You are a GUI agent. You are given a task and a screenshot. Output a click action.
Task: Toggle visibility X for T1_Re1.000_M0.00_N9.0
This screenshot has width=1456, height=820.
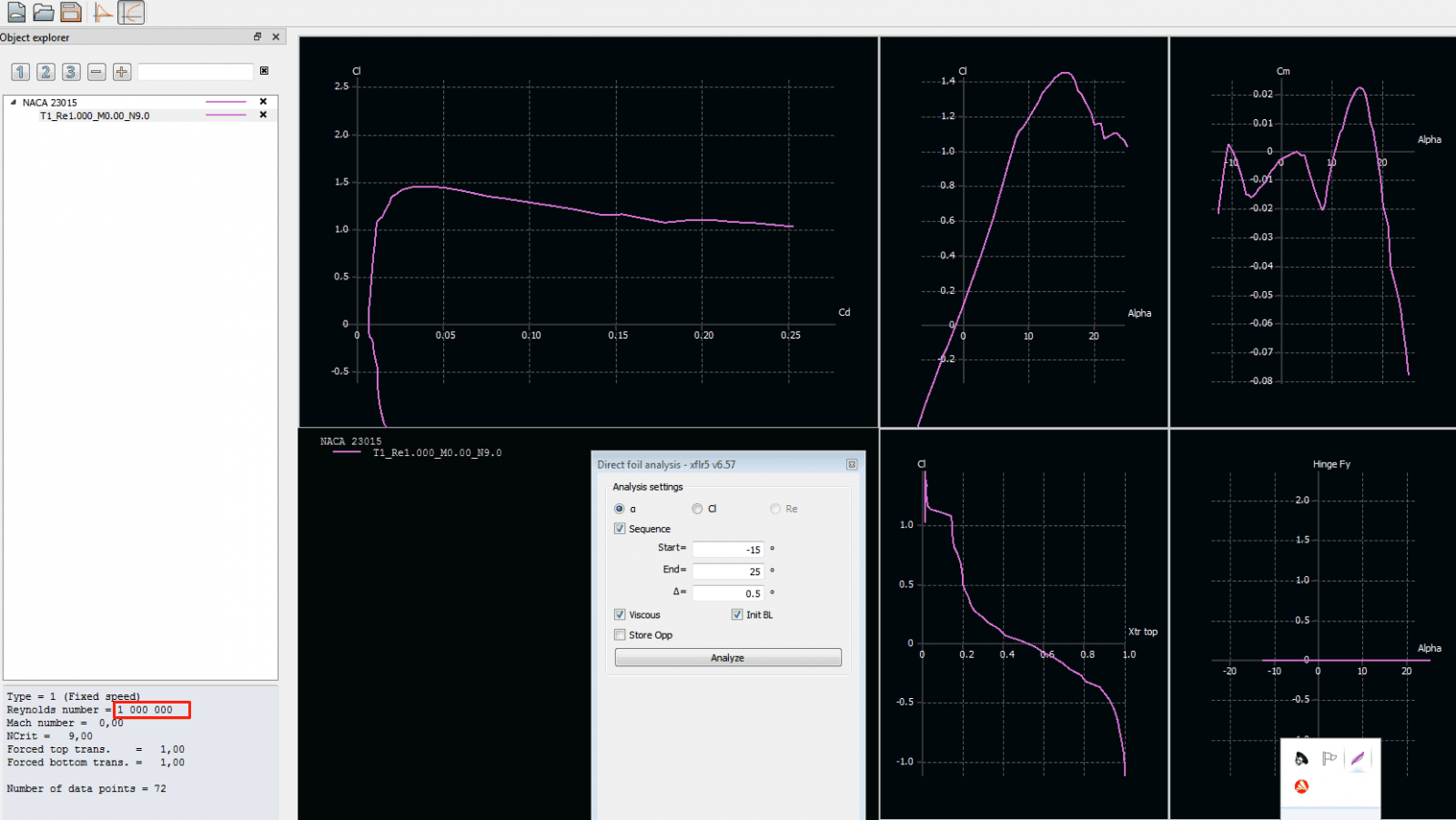tap(263, 115)
